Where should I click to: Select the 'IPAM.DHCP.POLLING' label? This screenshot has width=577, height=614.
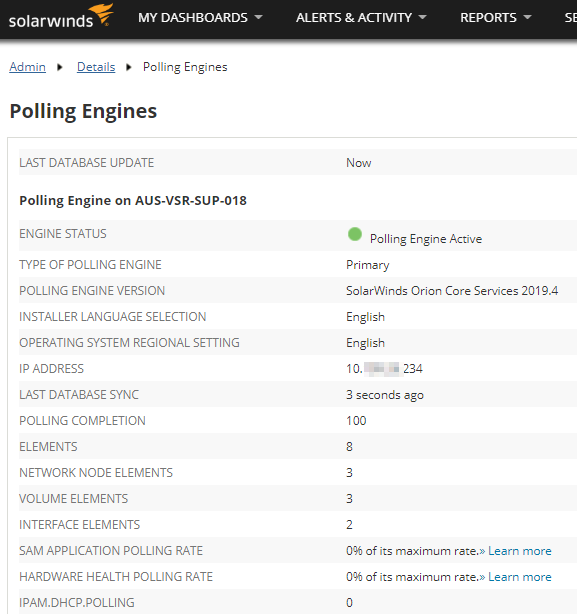77,603
